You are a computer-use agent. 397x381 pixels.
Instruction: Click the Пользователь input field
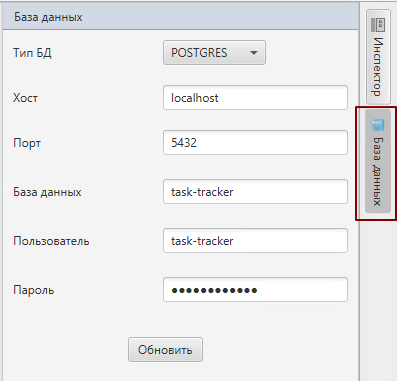[x=255, y=241]
